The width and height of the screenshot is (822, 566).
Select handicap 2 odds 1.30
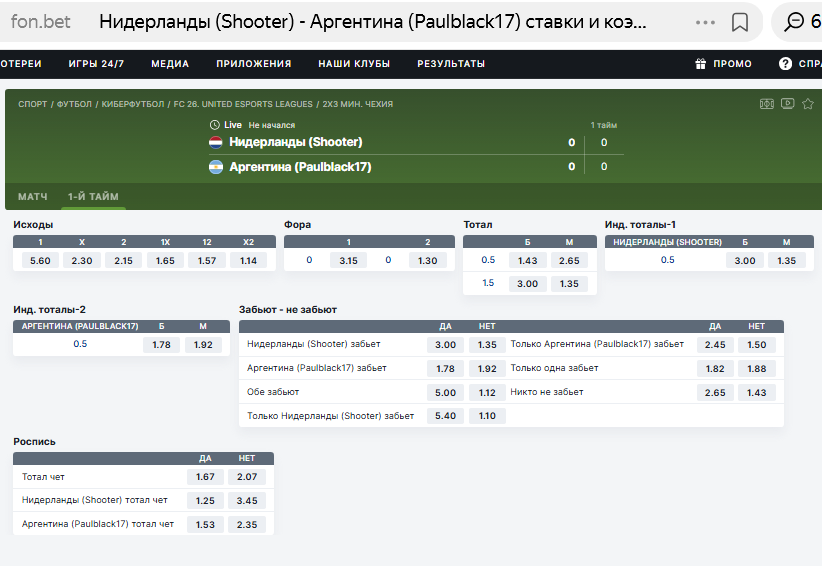427,260
